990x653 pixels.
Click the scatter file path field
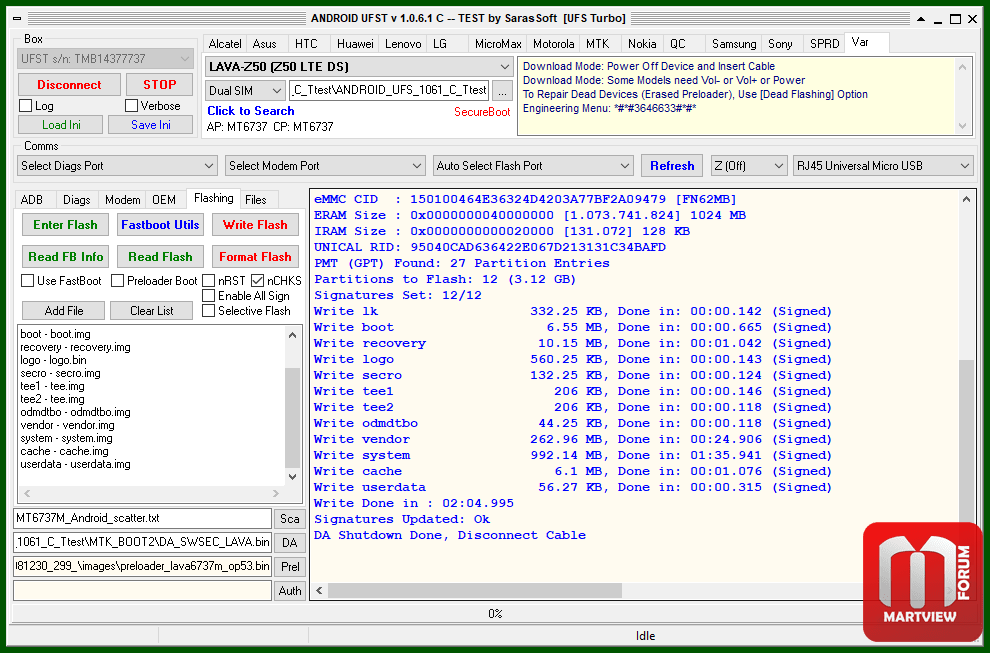coord(143,518)
